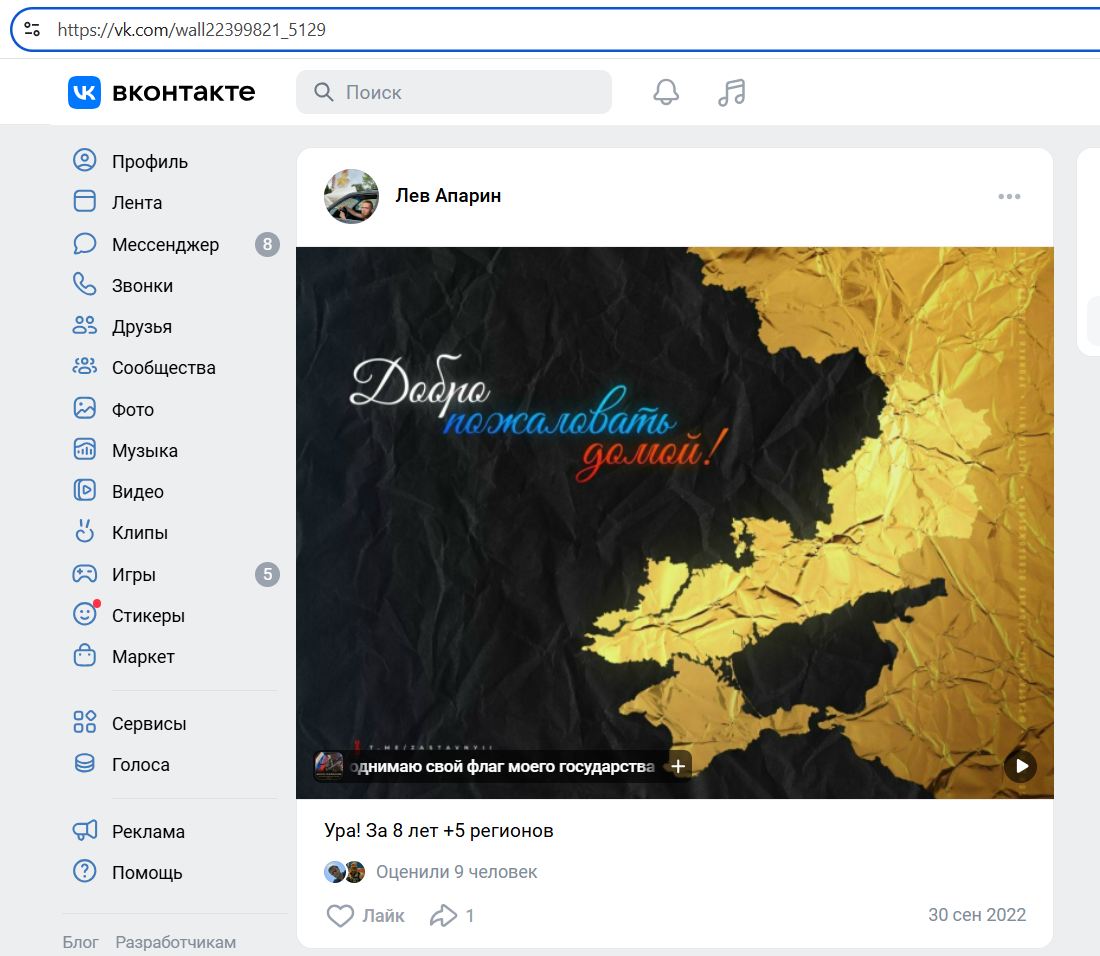Add the audio track with plus button
The image size is (1100, 956).
[678, 766]
